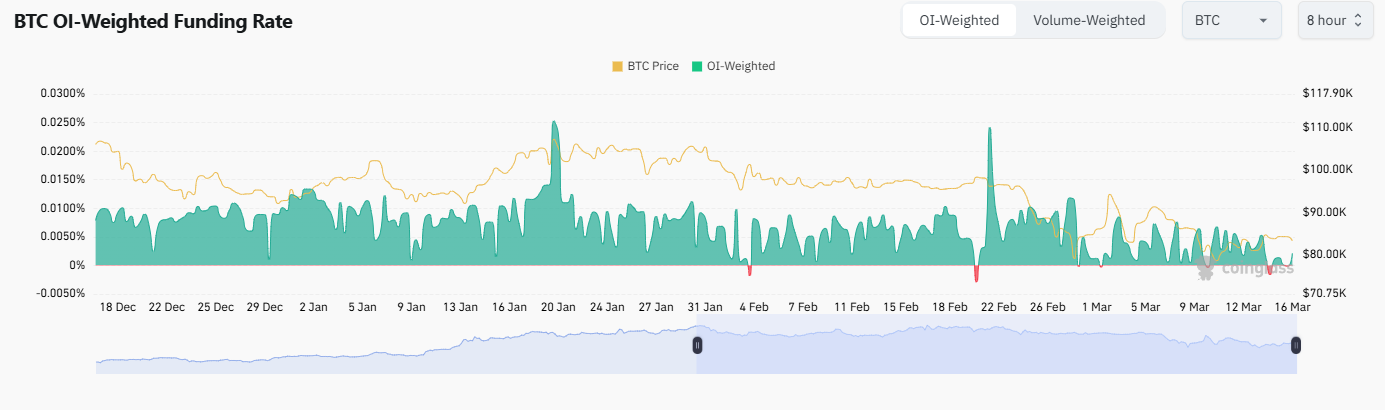Click the red negative dip near 14 Mar
This screenshot has width=1385, height=410.
click(x=1269, y=270)
